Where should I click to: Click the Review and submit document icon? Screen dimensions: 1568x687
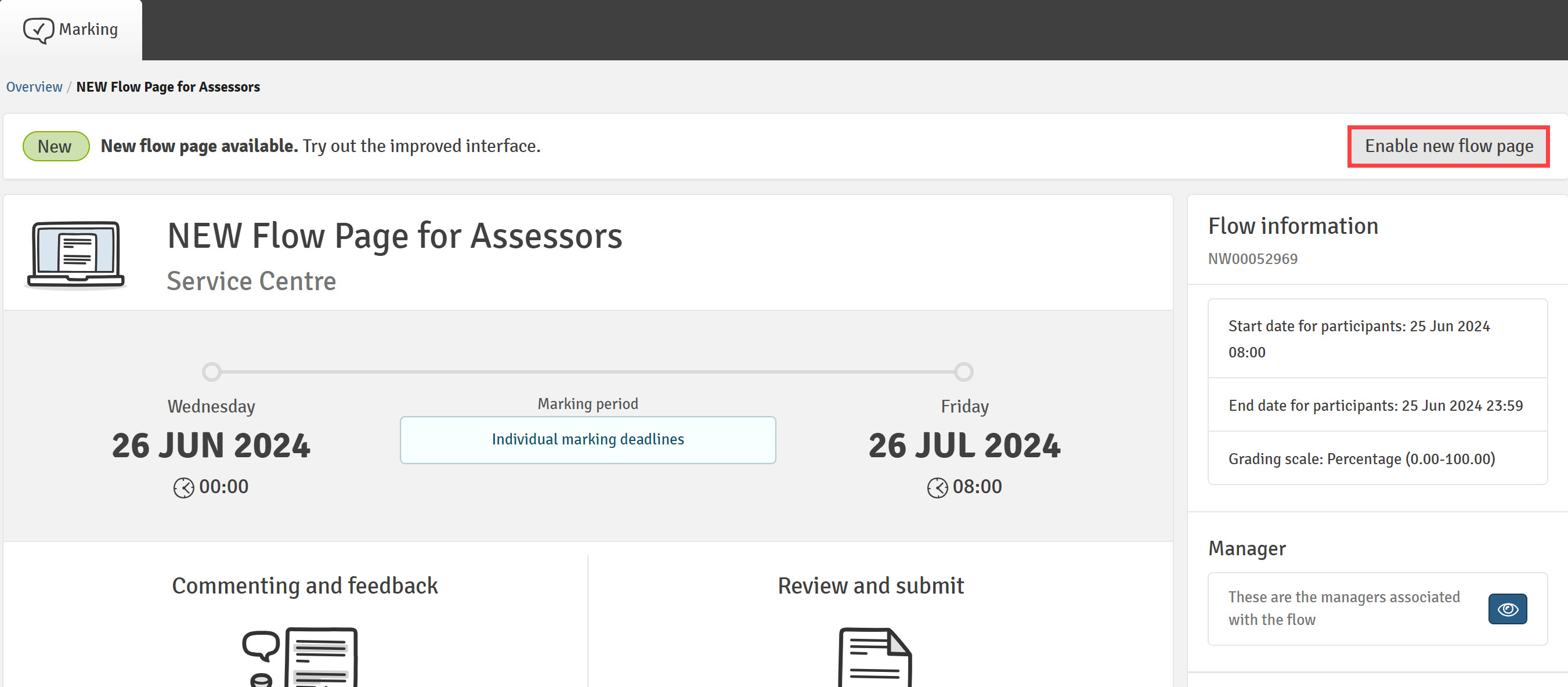tap(874, 657)
